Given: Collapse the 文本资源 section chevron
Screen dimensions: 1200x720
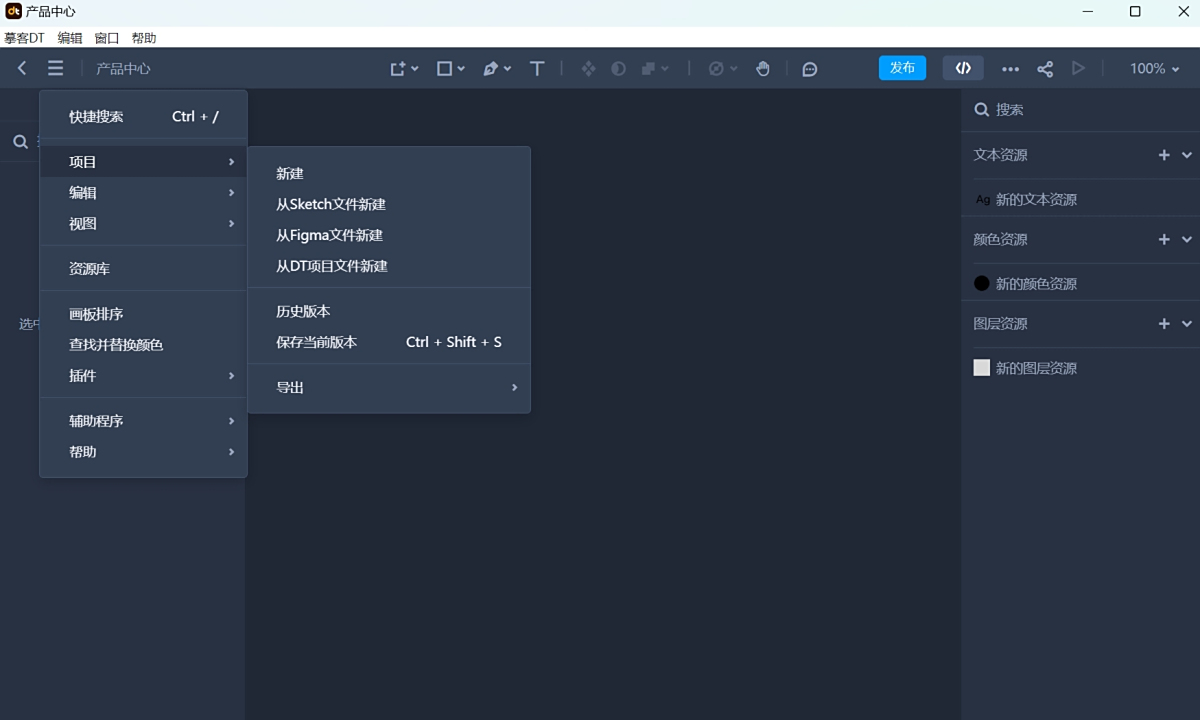Looking at the screenshot, I should [x=1187, y=155].
